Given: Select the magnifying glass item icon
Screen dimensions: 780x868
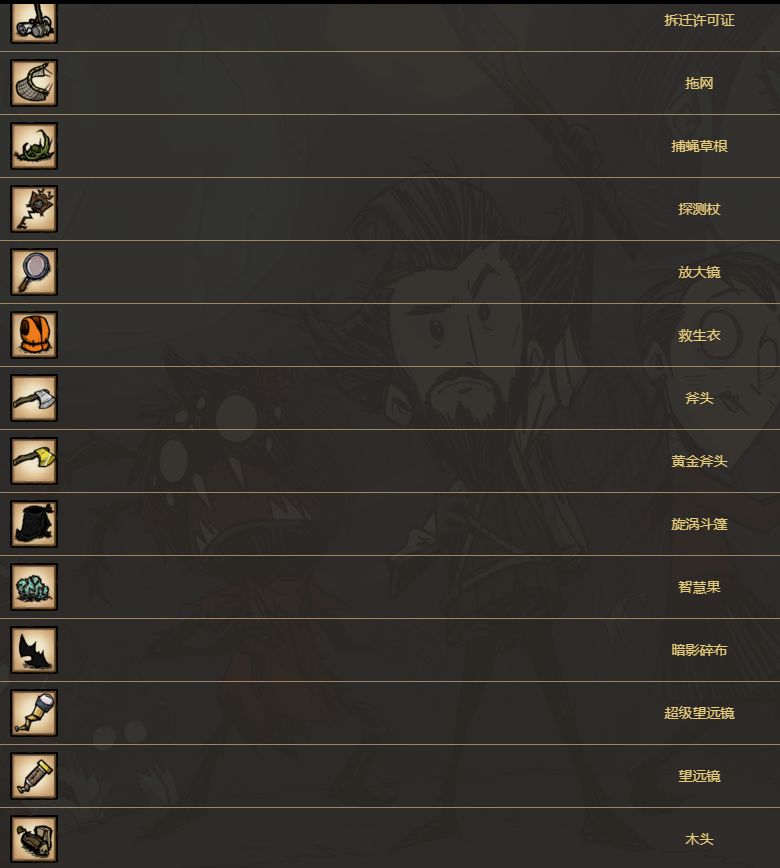Looking at the screenshot, I should click(34, 272).
